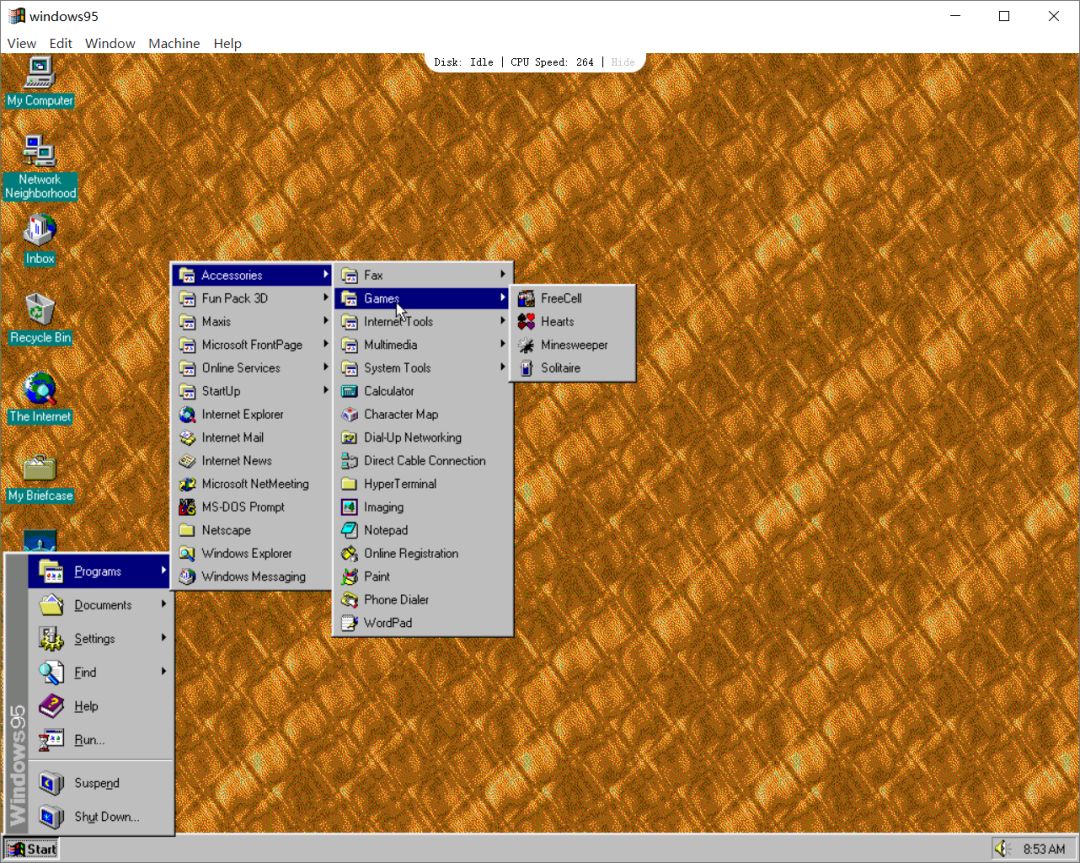This screenshot has width=1080, height=863.
Task: Open the View menu
Action: (x=21, y=43)
